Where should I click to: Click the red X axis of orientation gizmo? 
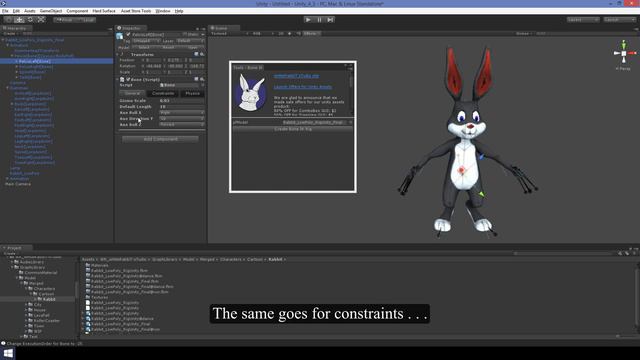[x=632, y=53]
